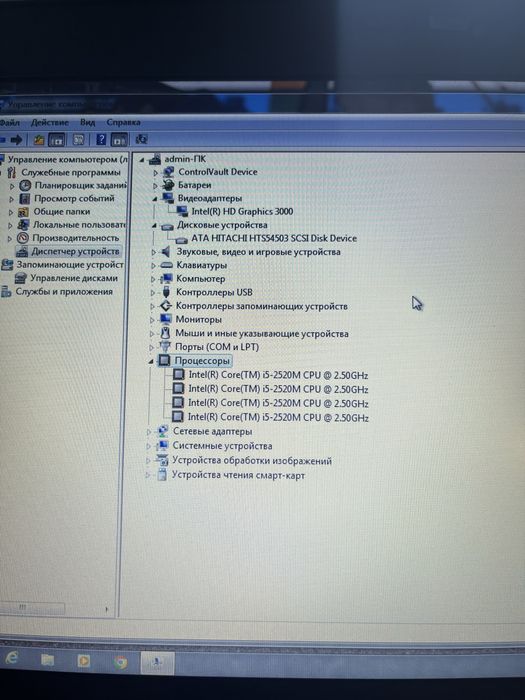Click the ControlVault Device icon
Viewport: 525px width, 700px height.
tap(168, 171)
